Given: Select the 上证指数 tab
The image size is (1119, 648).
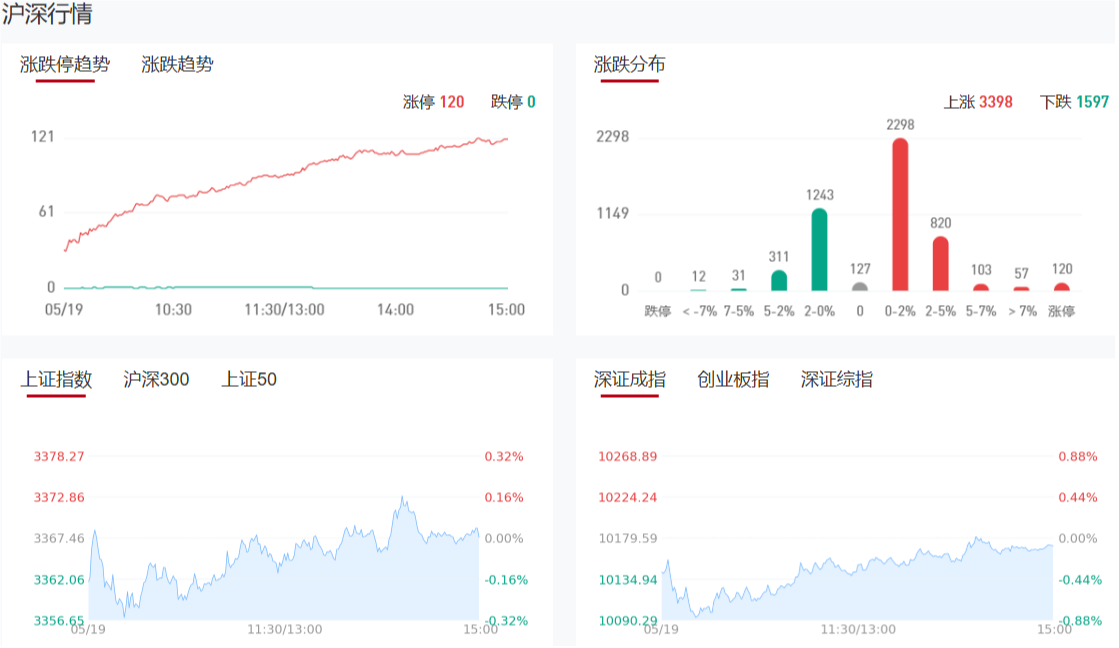Looking at the screenshot, I should pos(56,380).
